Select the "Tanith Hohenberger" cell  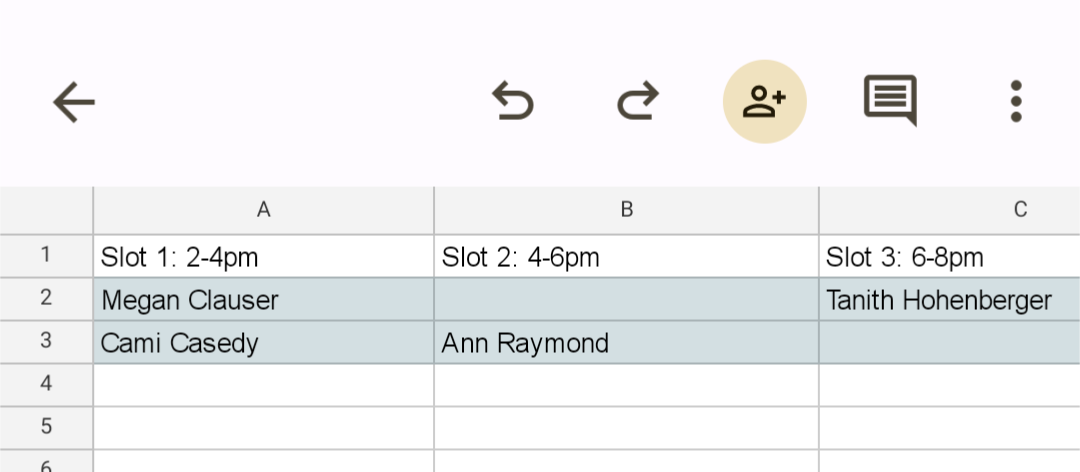(948, 300)
